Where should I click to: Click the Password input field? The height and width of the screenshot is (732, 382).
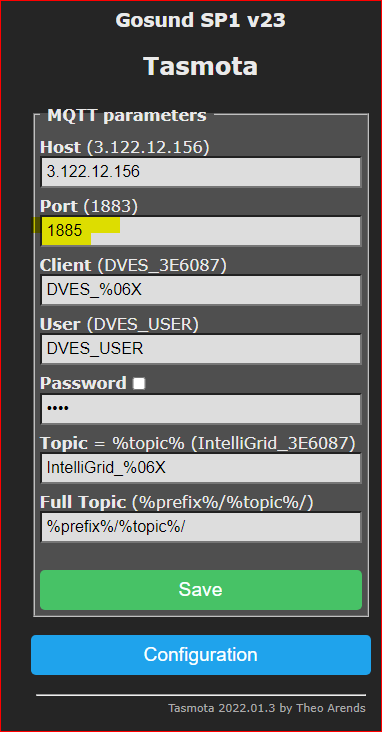pyautogui.click(x=201, y=408)
